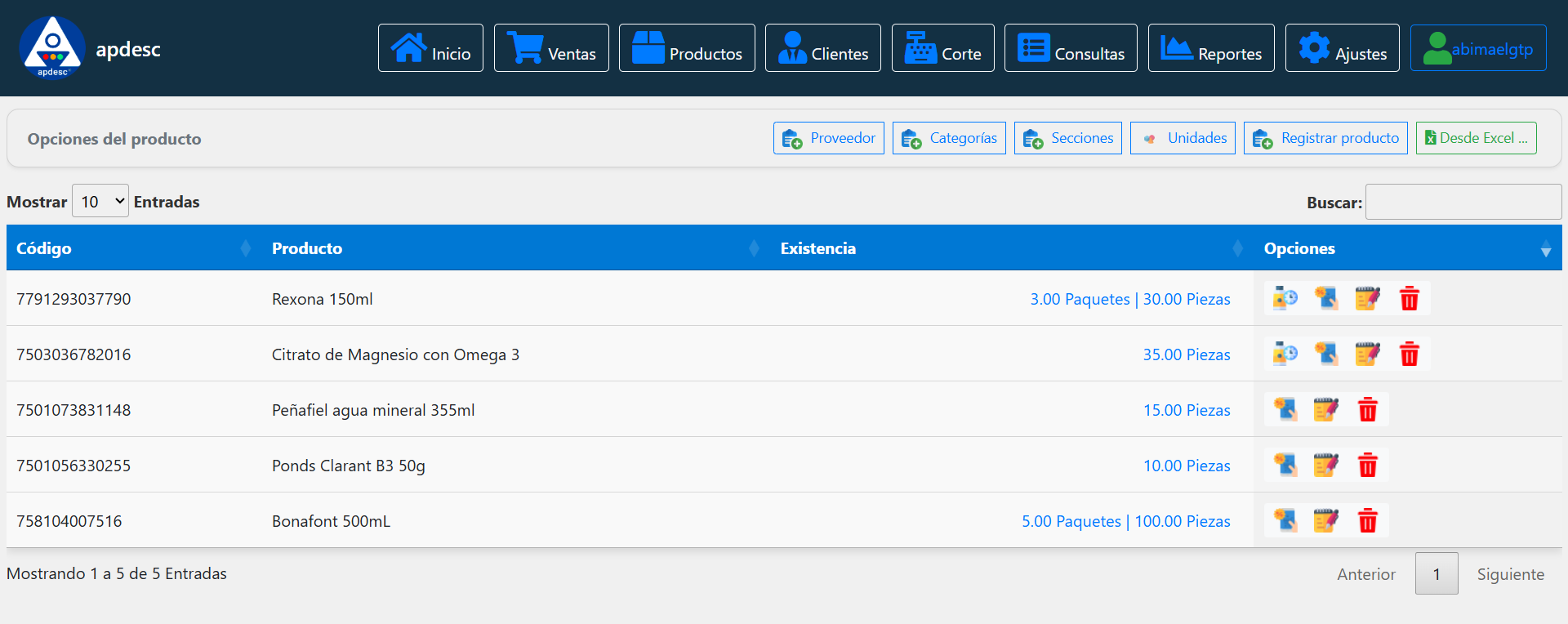This screenshot has height=624, width=1568.
Task: Open the Ventas menu
Action: [x=551, y=48]
